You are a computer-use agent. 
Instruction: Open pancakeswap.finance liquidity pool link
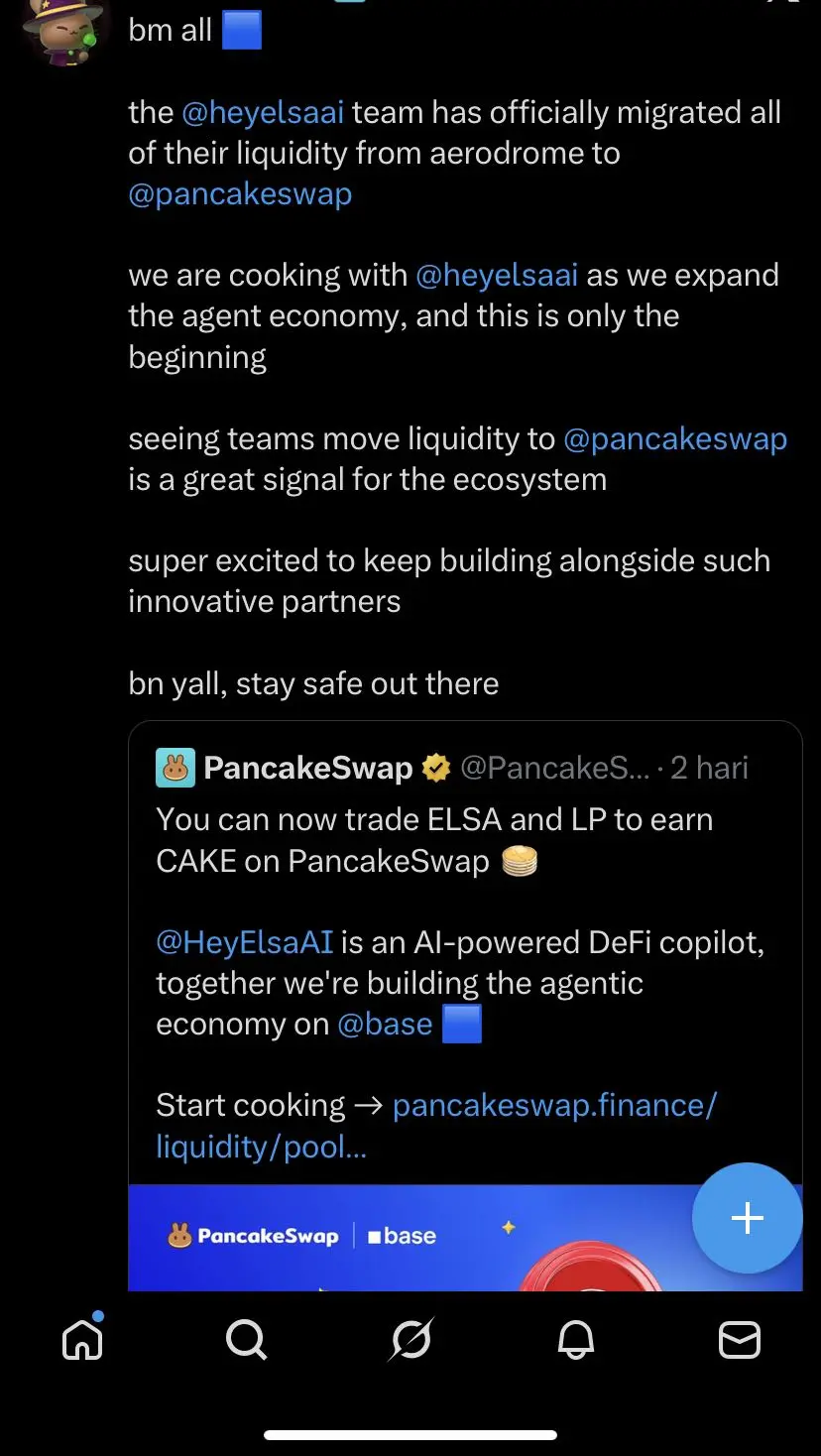[436, 1126]
